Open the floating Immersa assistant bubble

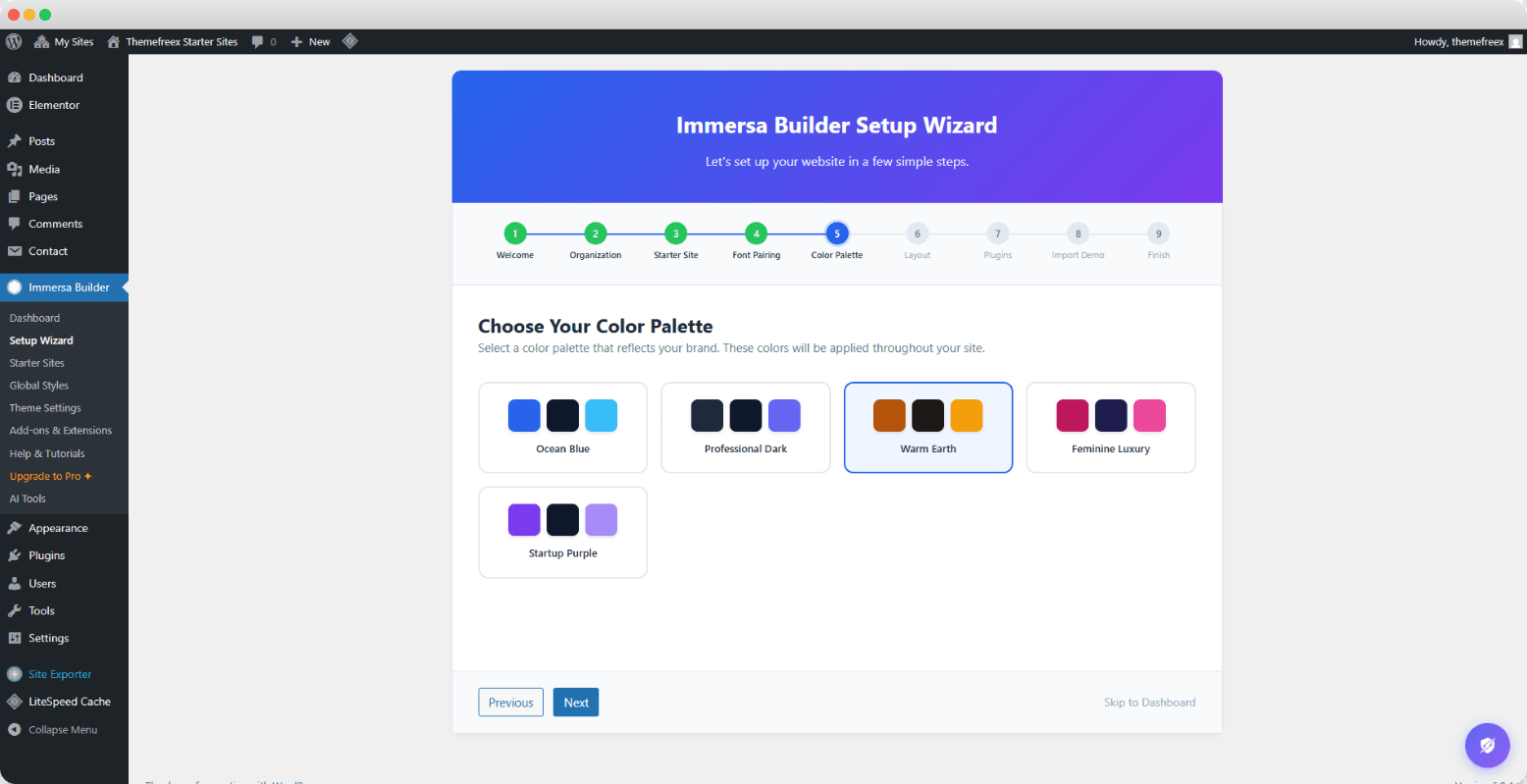point(1487,745)
